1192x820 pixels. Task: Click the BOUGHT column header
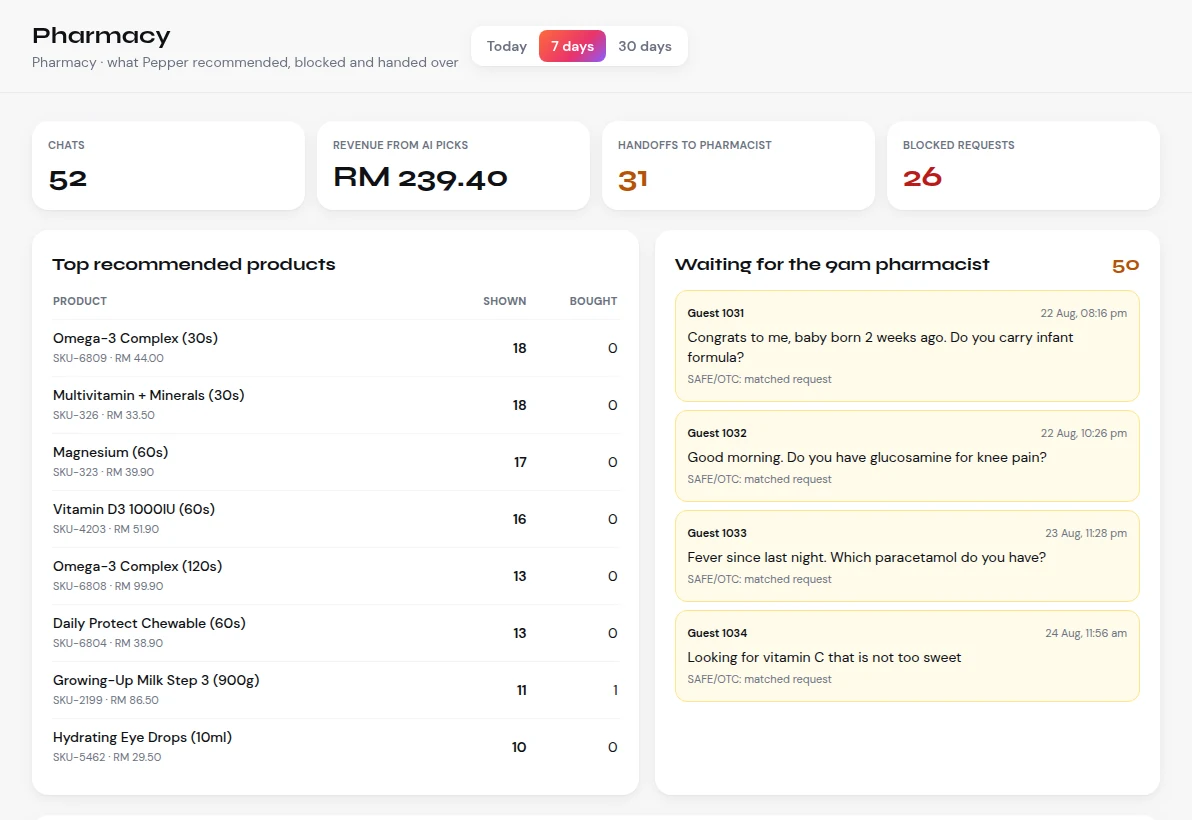[x=594, y=301]
